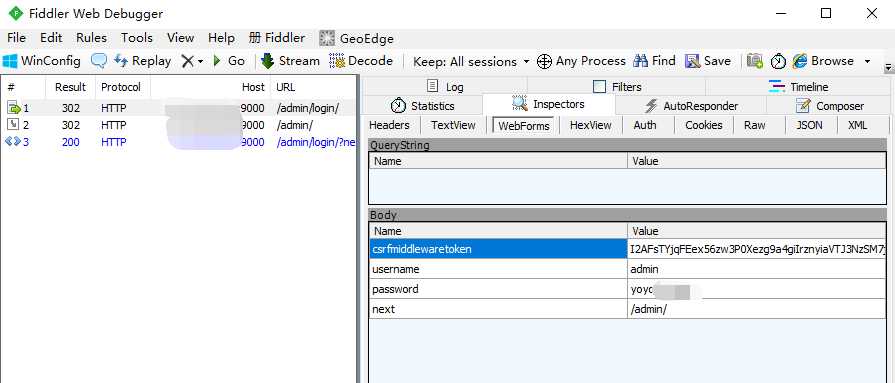
Task: Click the session 3 arrows icon
Action: [x=12, y=142]
